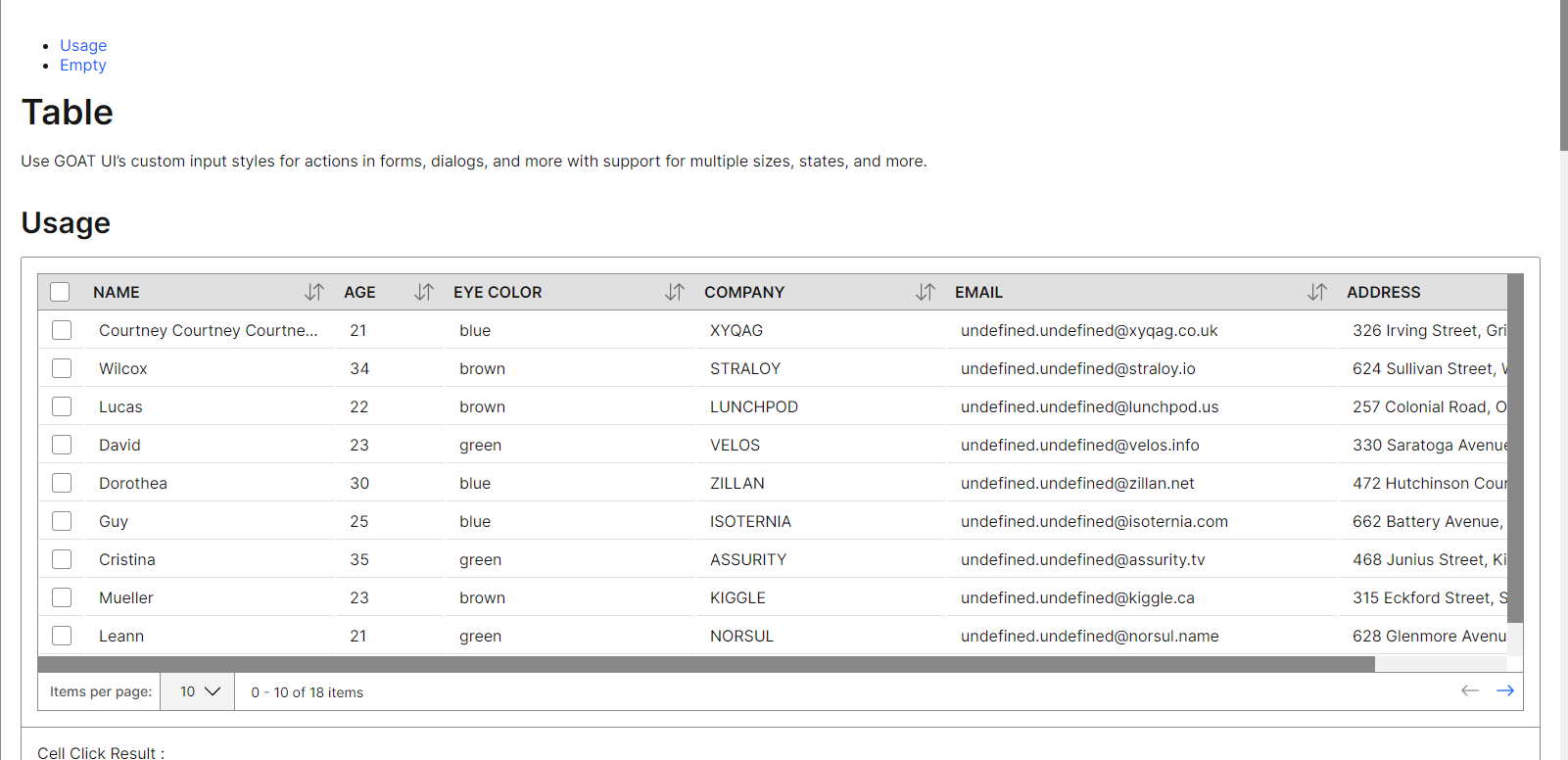Sort table by Age column
This screenshot has width=1568, height=760.
click(x=423, y=292)
